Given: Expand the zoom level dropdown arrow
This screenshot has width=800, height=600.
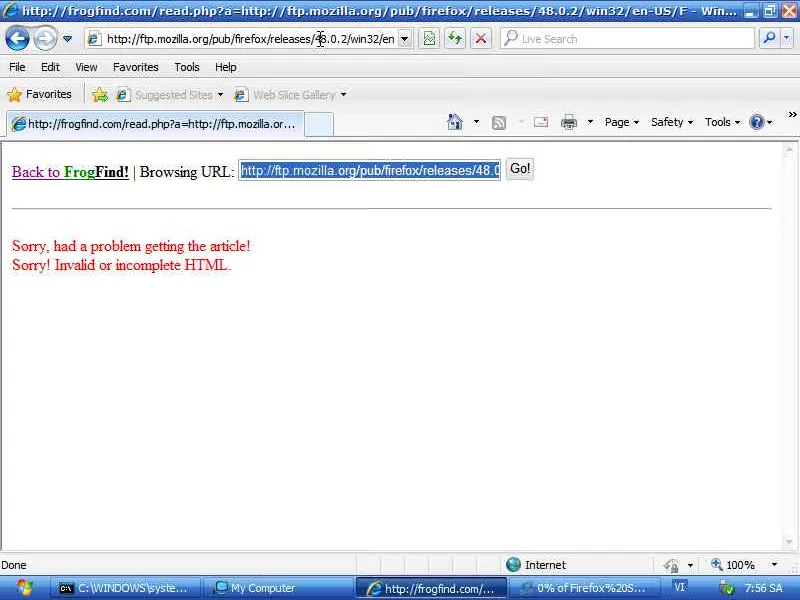Looking at the screenshot, I should (774, 565).
